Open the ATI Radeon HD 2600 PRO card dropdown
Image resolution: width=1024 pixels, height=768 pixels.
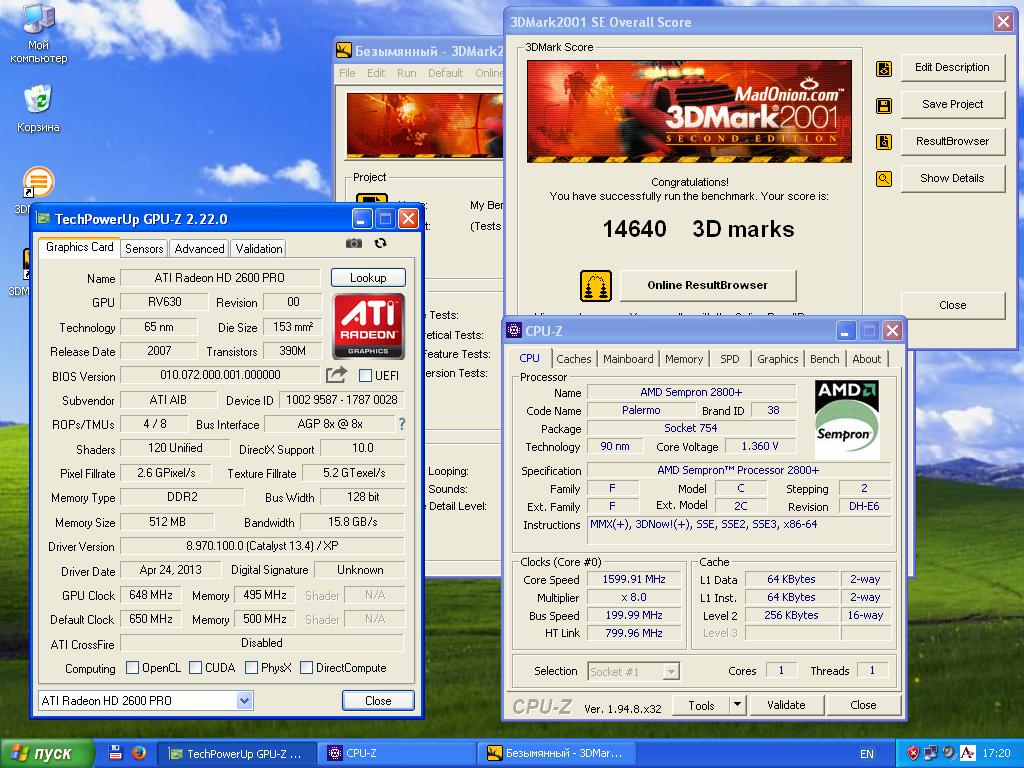pos(244,701)
